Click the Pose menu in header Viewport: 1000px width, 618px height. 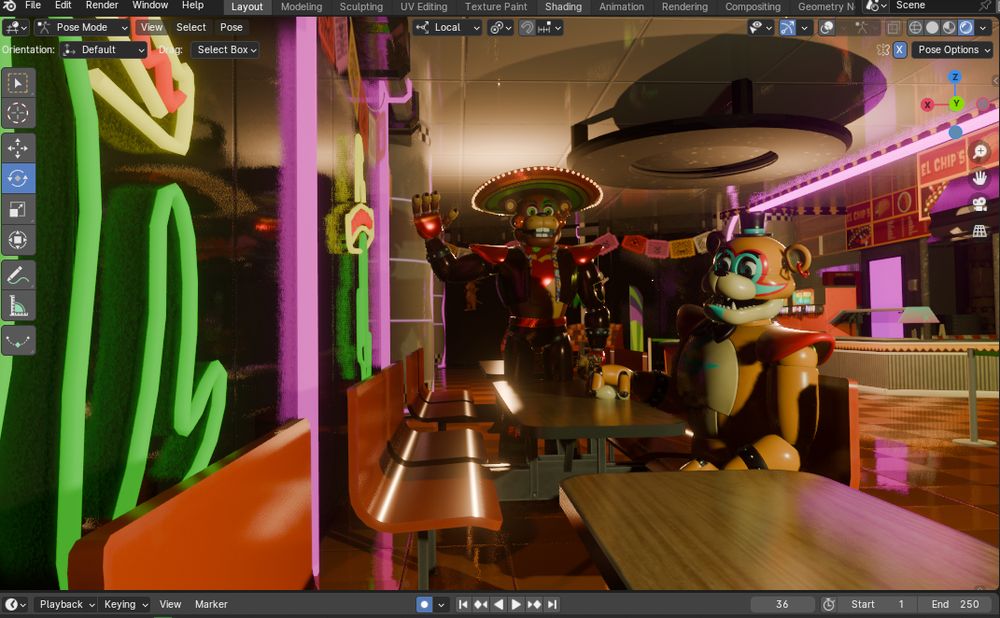[231, 28]
